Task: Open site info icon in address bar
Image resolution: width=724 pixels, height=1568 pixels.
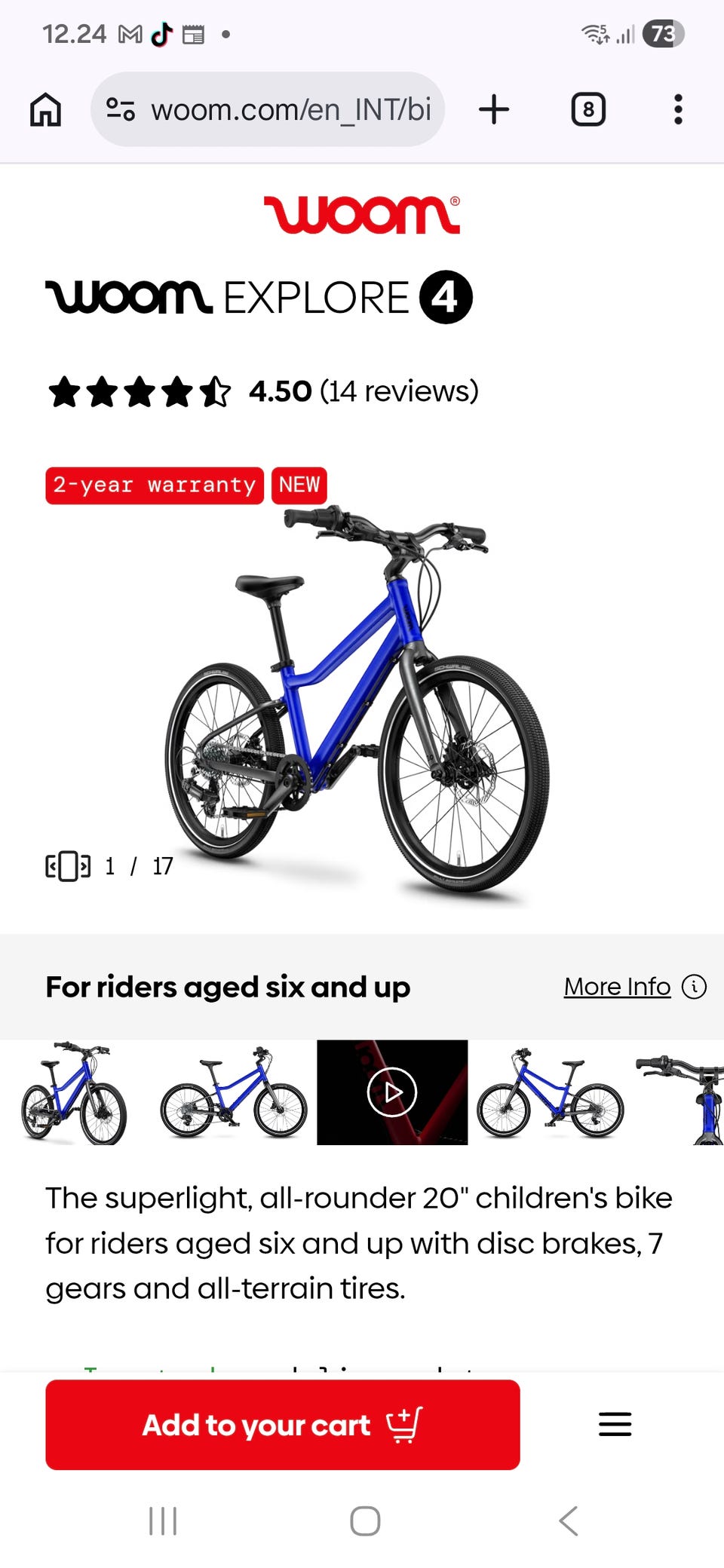Action: (x=121, y=109)
